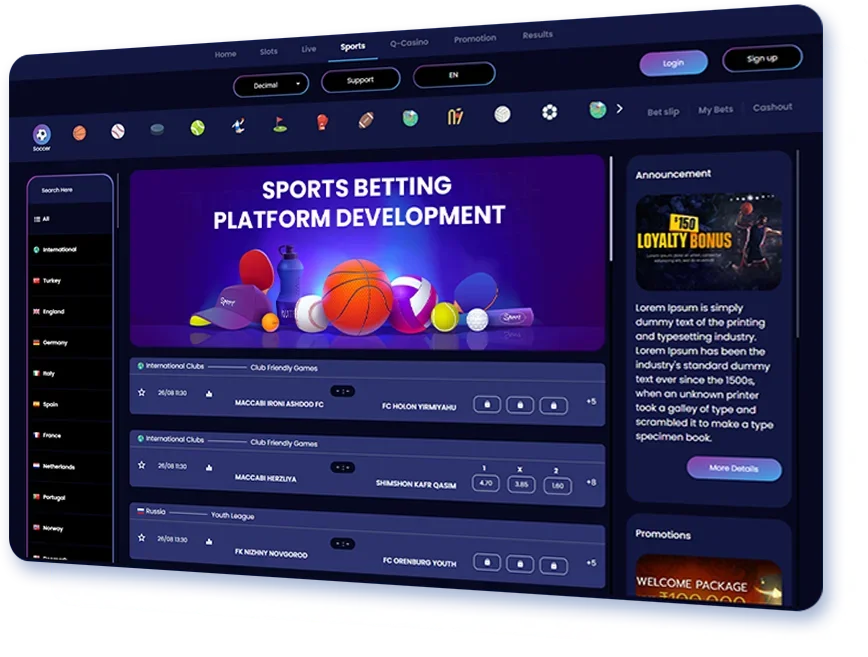The image size is (868, 657).
Task: Select the volleyball sport icon
Action: (x=502, y=114)
